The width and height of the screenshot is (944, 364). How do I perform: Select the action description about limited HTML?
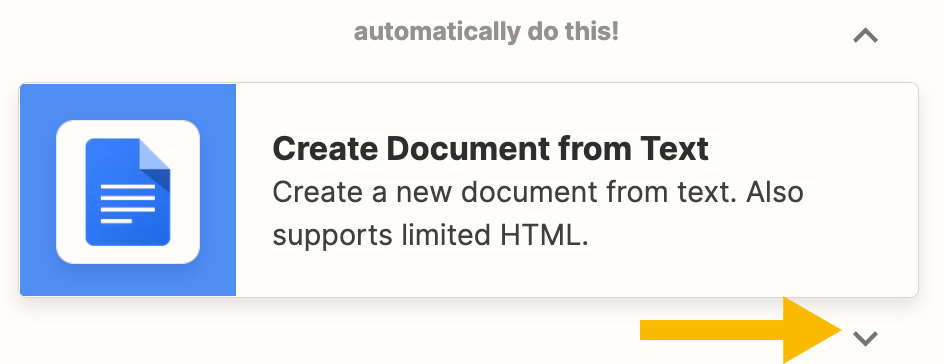(538, 214)
